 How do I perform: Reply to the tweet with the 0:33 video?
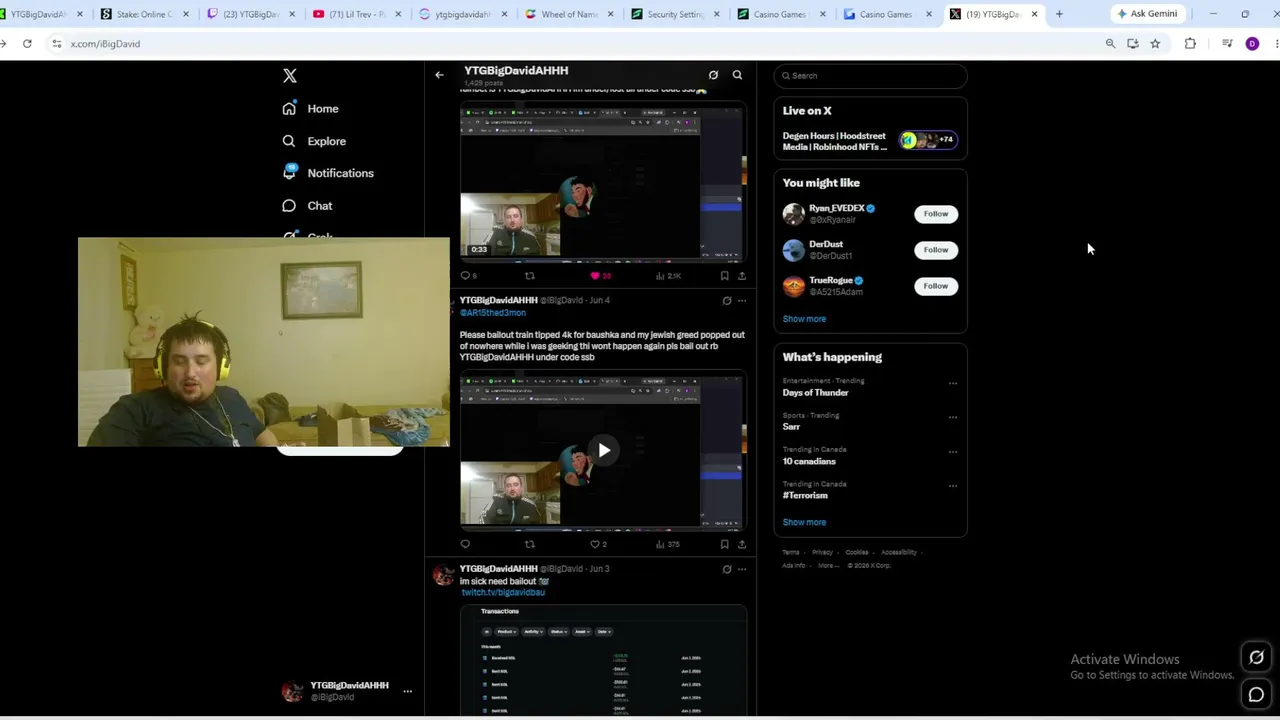[465, 276]
